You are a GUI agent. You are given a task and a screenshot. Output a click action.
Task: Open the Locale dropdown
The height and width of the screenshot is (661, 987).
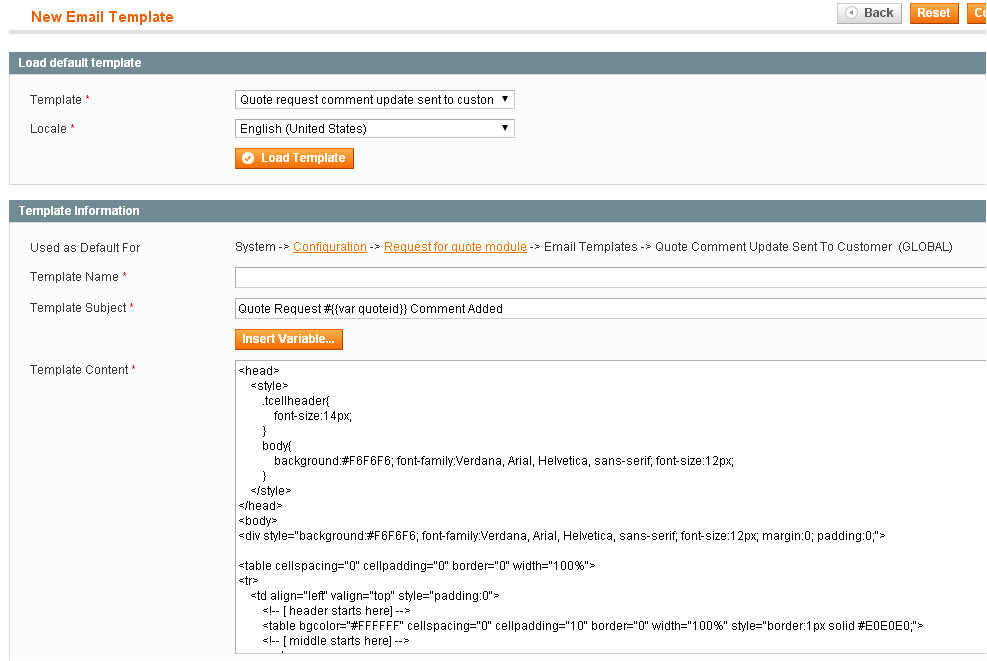click(375, 128)
